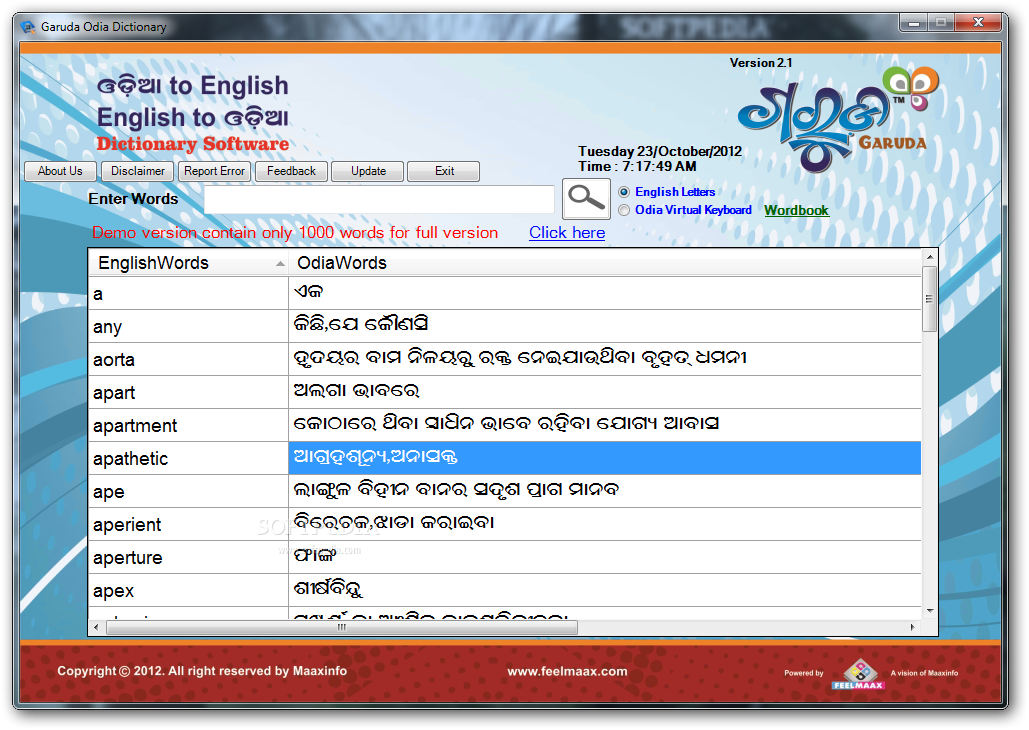Select the 'apathetic' English word cell

pyautogui.click(x=188, y=458)
